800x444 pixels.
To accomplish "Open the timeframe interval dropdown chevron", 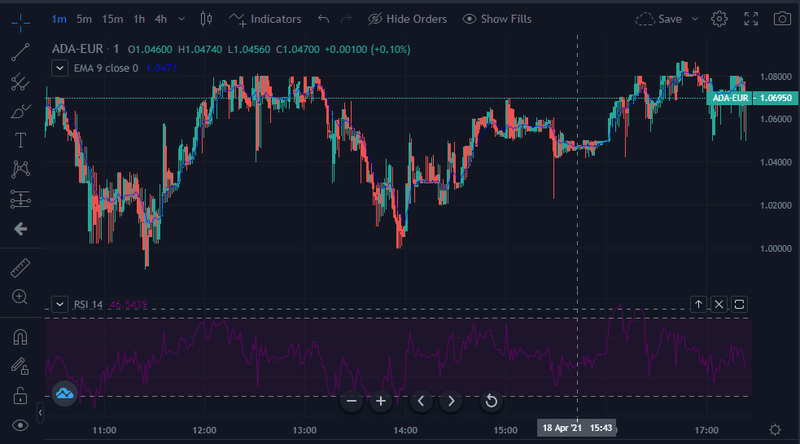I will [x=181, y=19].
